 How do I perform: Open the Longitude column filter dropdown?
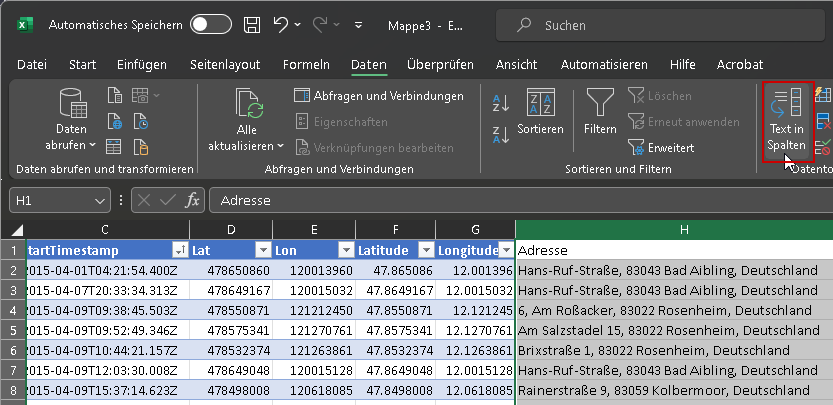506,250
